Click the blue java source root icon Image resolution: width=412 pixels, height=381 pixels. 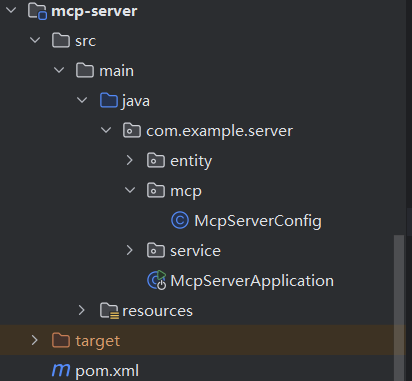109,100
